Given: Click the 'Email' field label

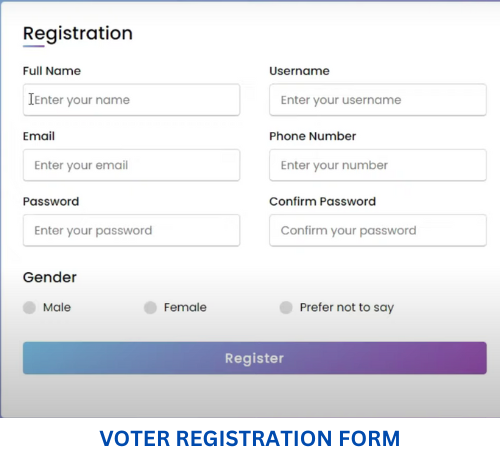Looking at the screenshot, I should pyautogui.click(x=39, y=136).
